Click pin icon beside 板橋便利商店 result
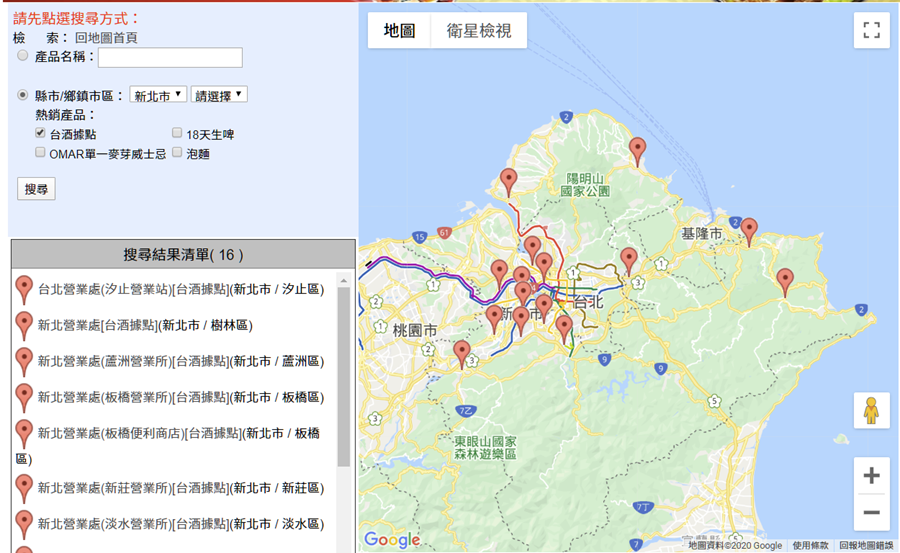This screenshot has height=553, width=900. pyautogui.click(x=24, y=434)
